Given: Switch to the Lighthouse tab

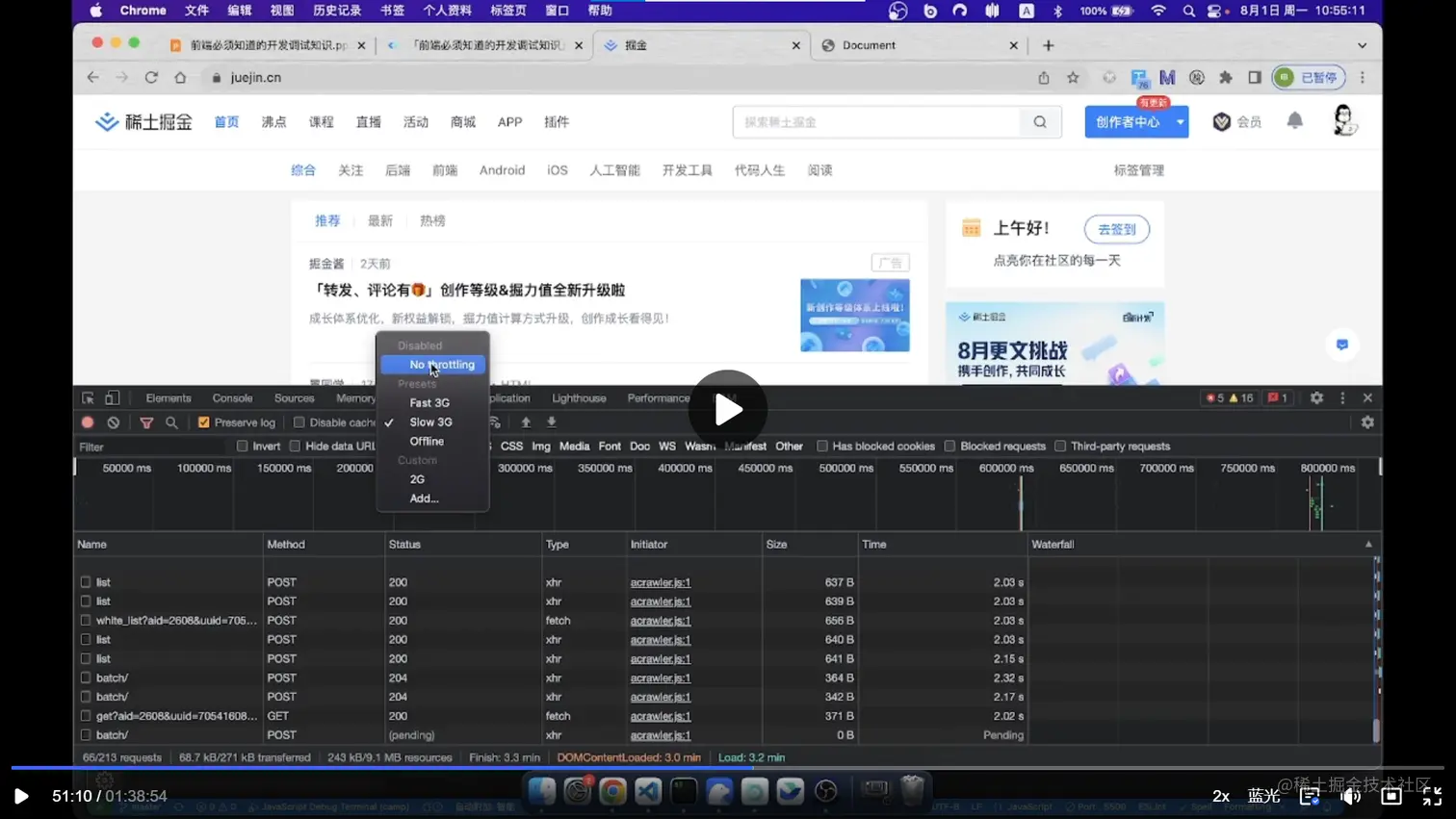Looking at the screenshot, I should click(579, 398).
